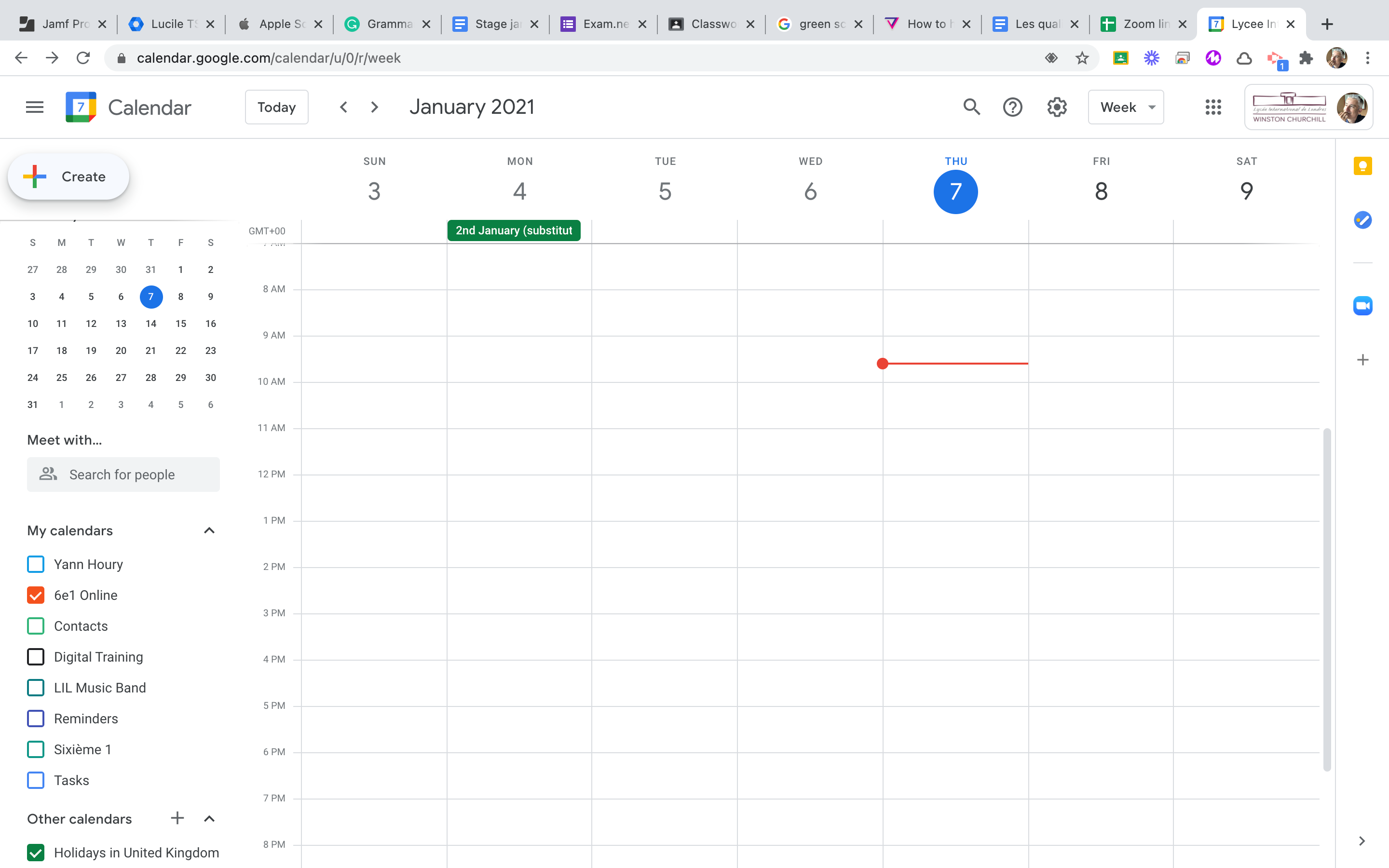Open the Support help question icon
Viewport: 1389px width, 868px height.
[1012, 108]
